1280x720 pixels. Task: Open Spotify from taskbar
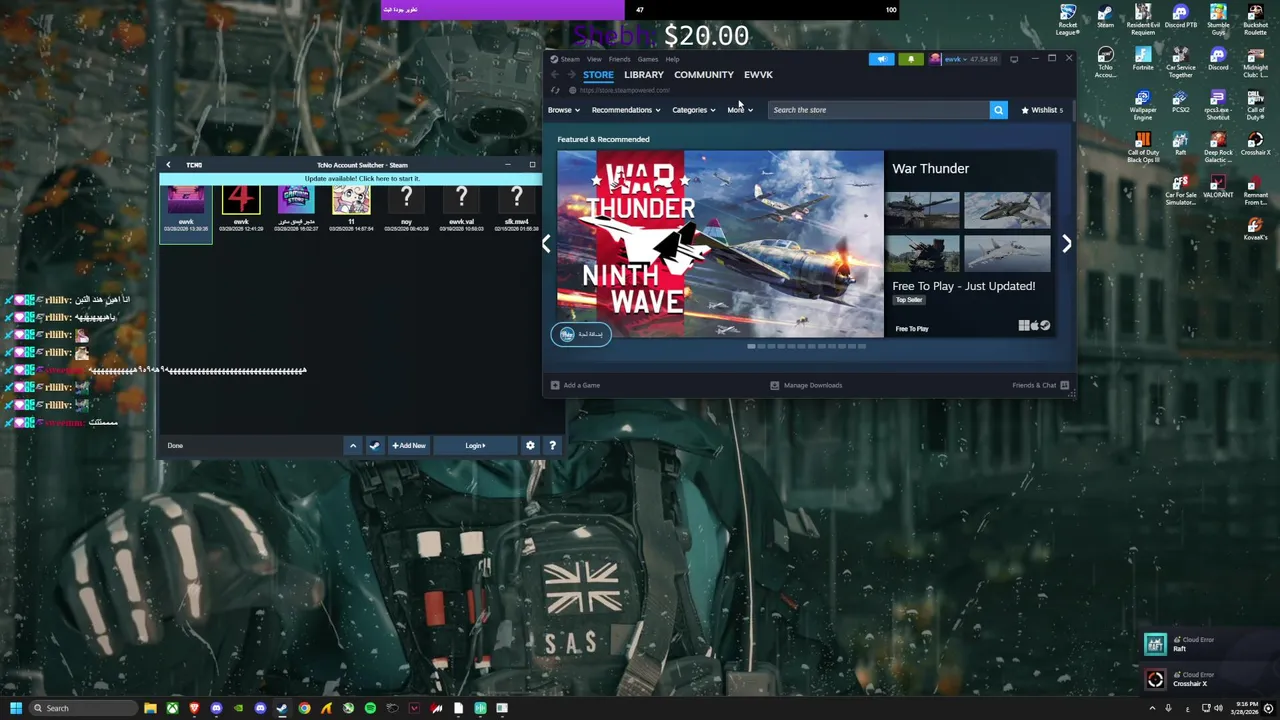(370, 708)
